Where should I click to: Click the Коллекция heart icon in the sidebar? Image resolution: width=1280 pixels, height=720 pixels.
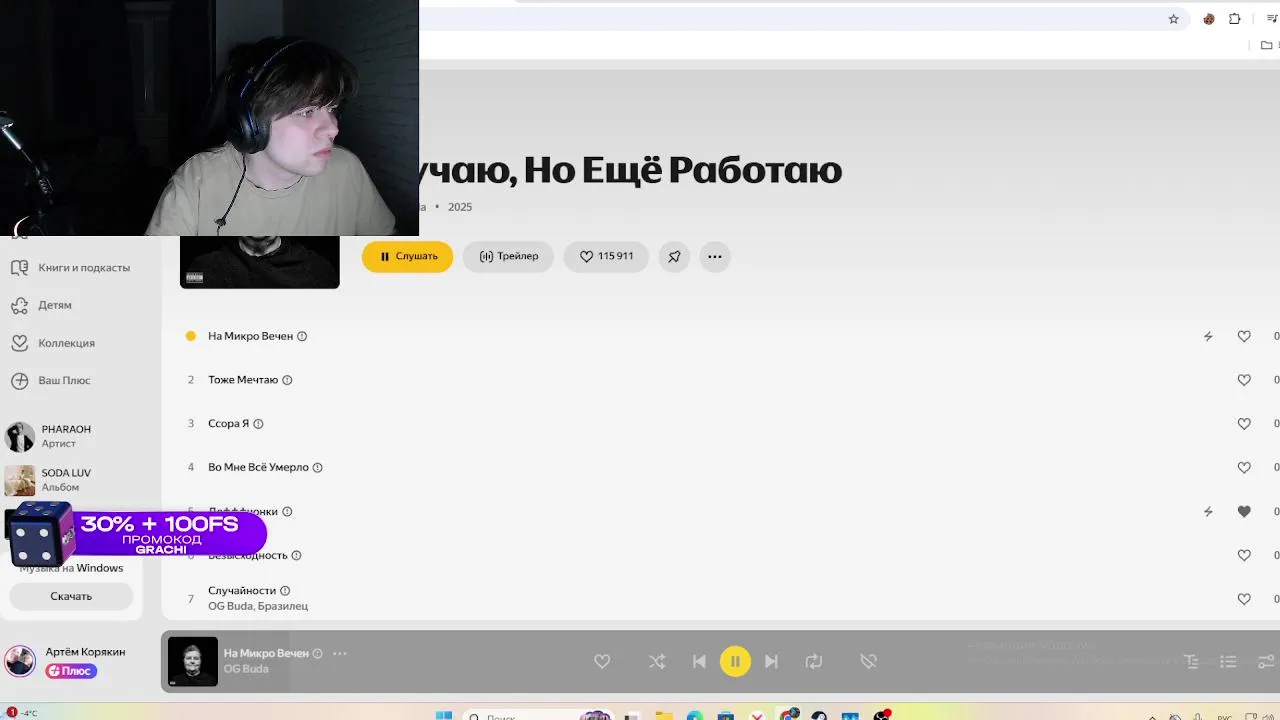[19, 343]
